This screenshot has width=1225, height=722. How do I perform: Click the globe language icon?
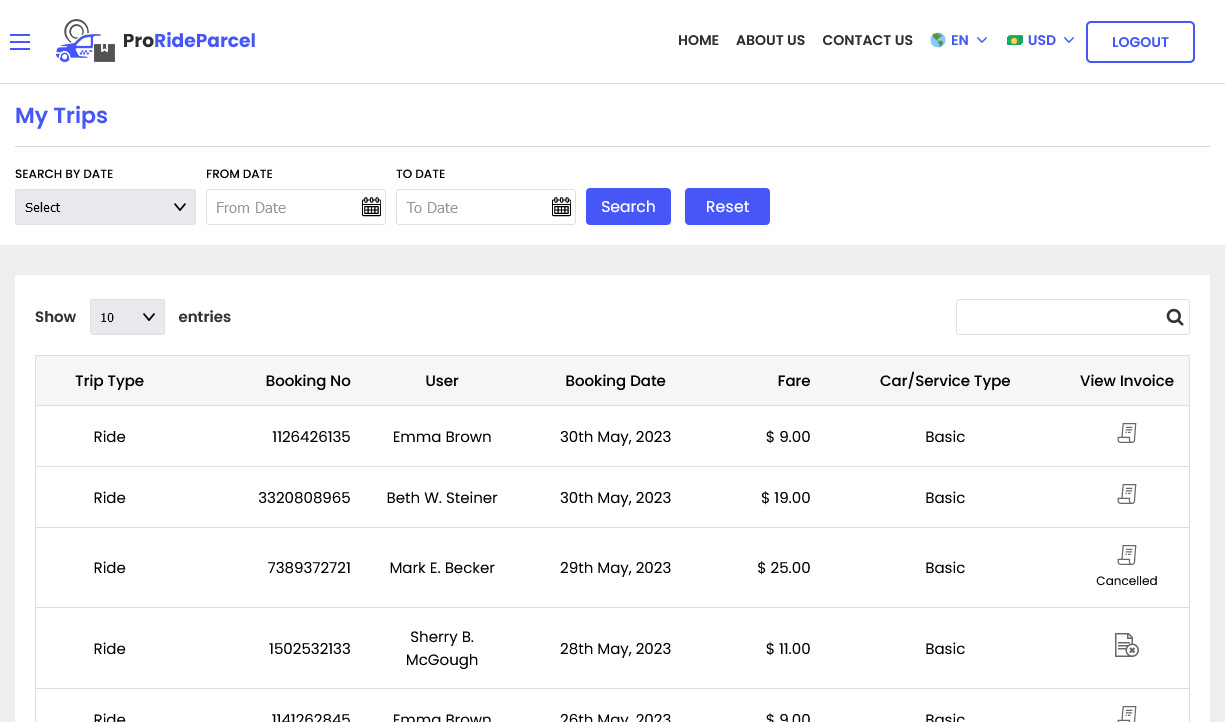point(938,40)
